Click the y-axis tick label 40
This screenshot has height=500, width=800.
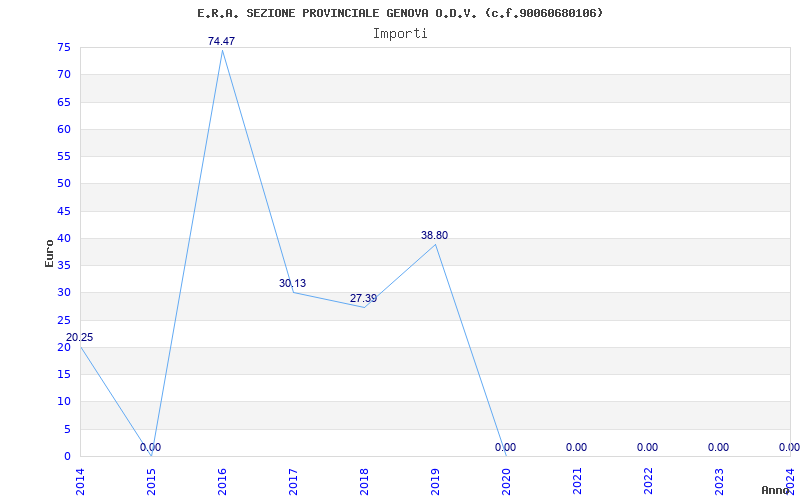tap(64, 238)
